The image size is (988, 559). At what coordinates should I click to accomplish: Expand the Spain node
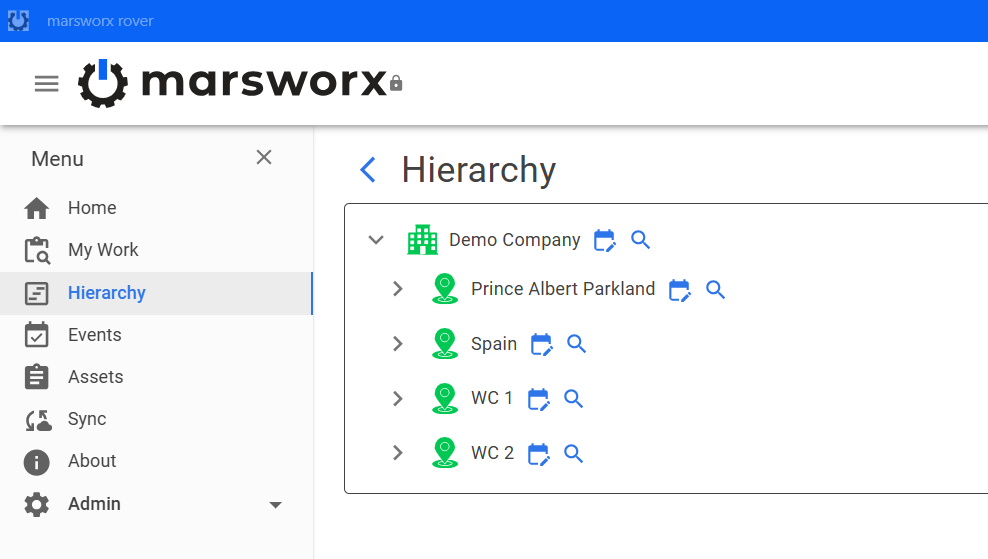[398, 343]
